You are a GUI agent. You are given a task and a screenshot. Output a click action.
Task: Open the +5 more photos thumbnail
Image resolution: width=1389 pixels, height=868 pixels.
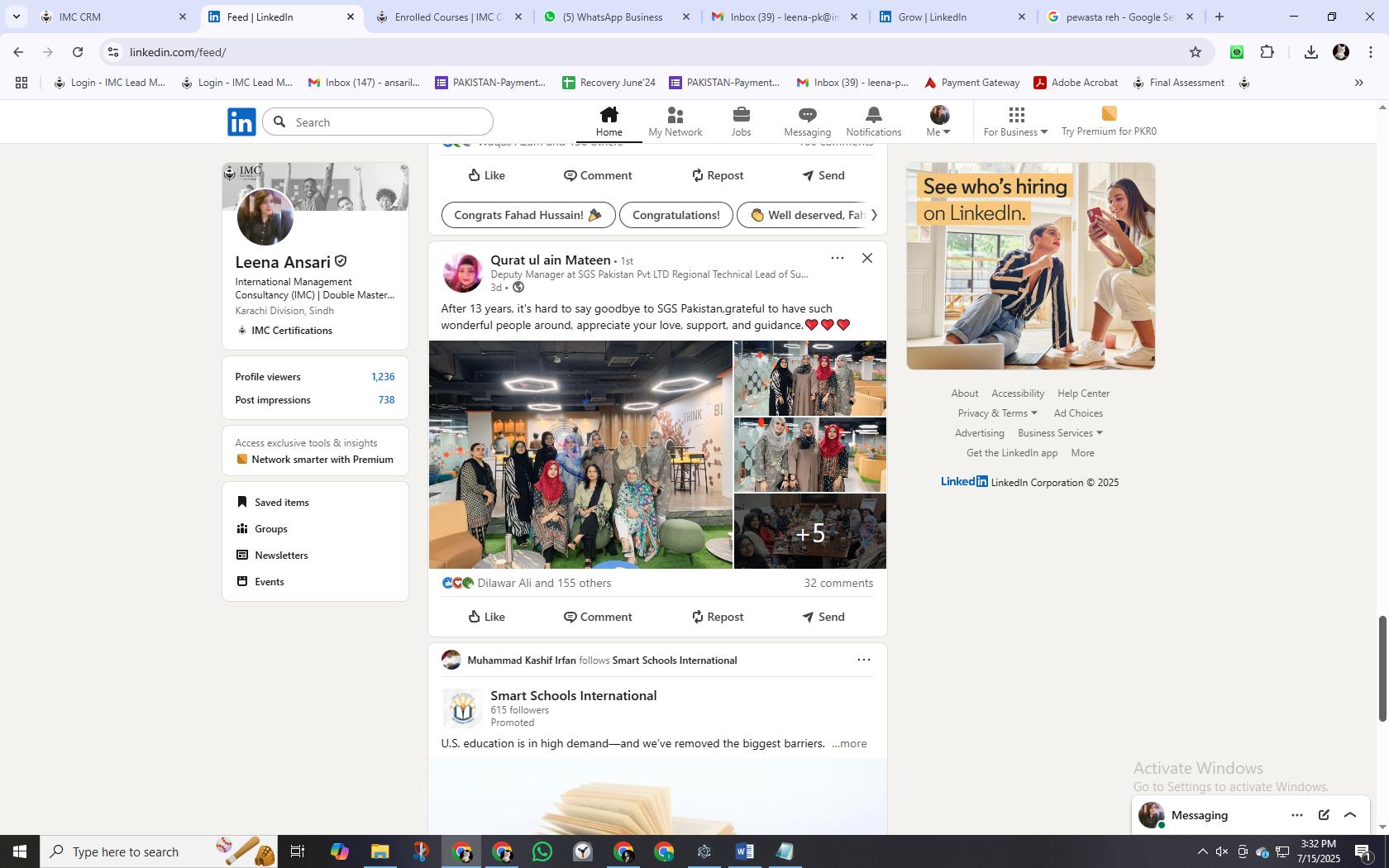tap(810, 532)
